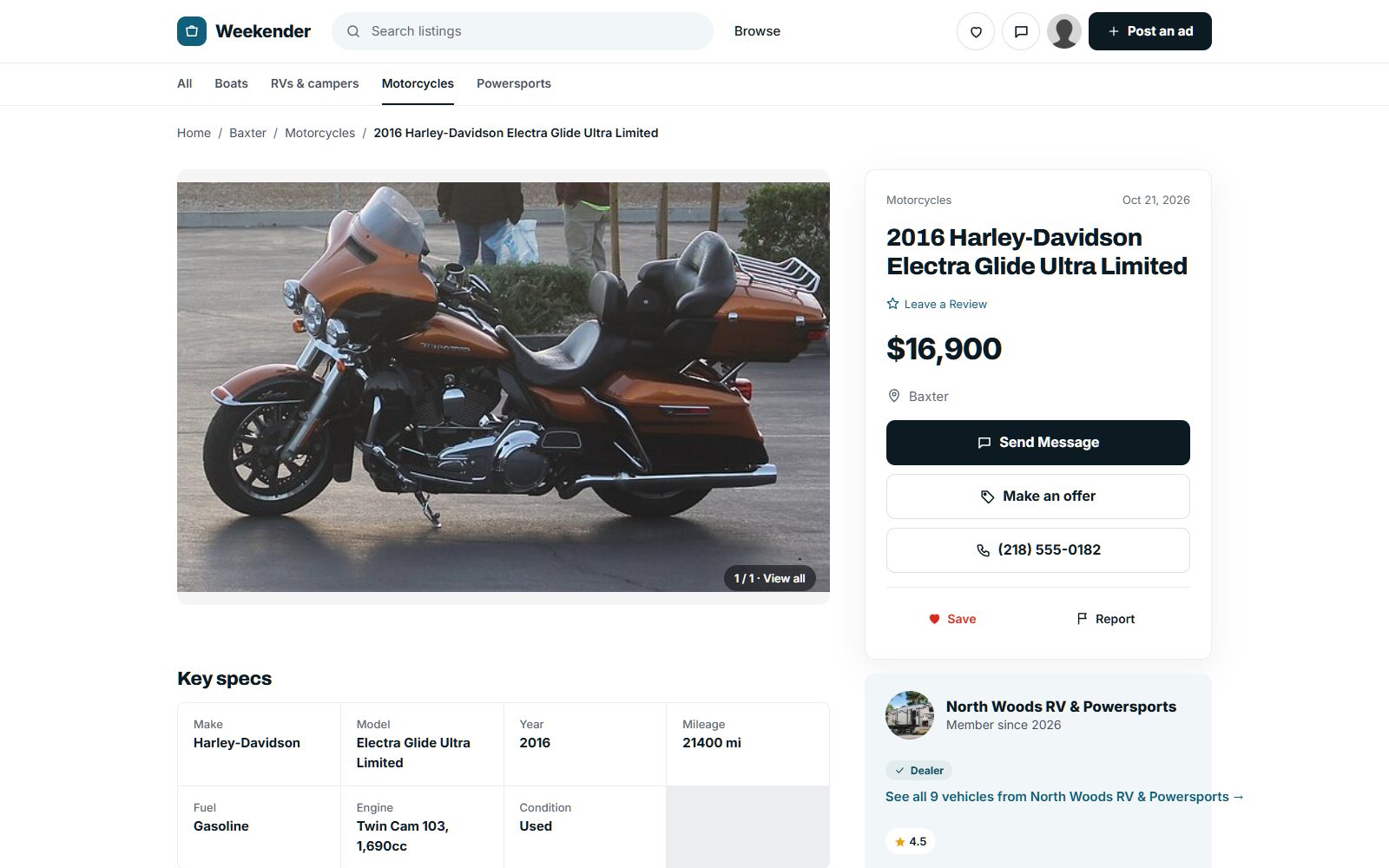Click the Dealer badge on seller card

point(919,770)
